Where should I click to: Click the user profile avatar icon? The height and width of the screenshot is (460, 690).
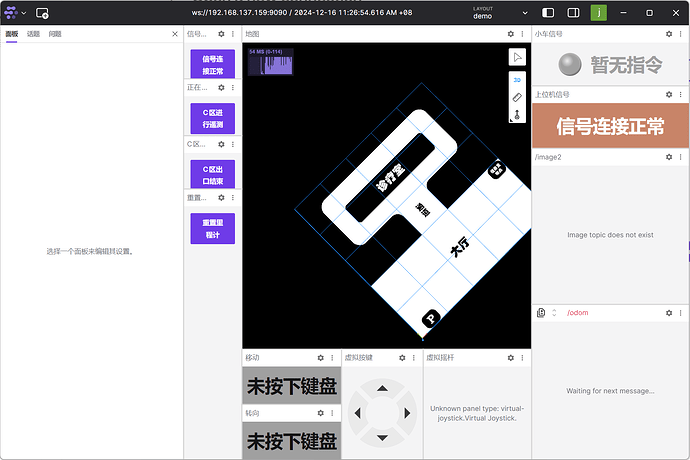[x=598, y=13]
